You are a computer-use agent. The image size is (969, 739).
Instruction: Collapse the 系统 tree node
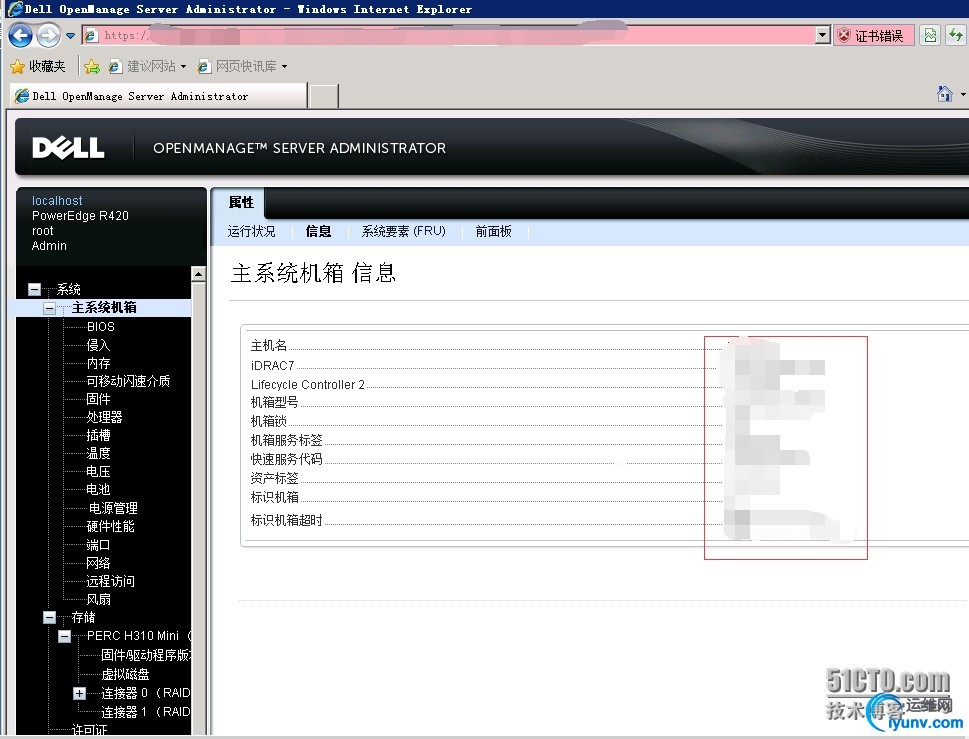click(x=35, y=289)
